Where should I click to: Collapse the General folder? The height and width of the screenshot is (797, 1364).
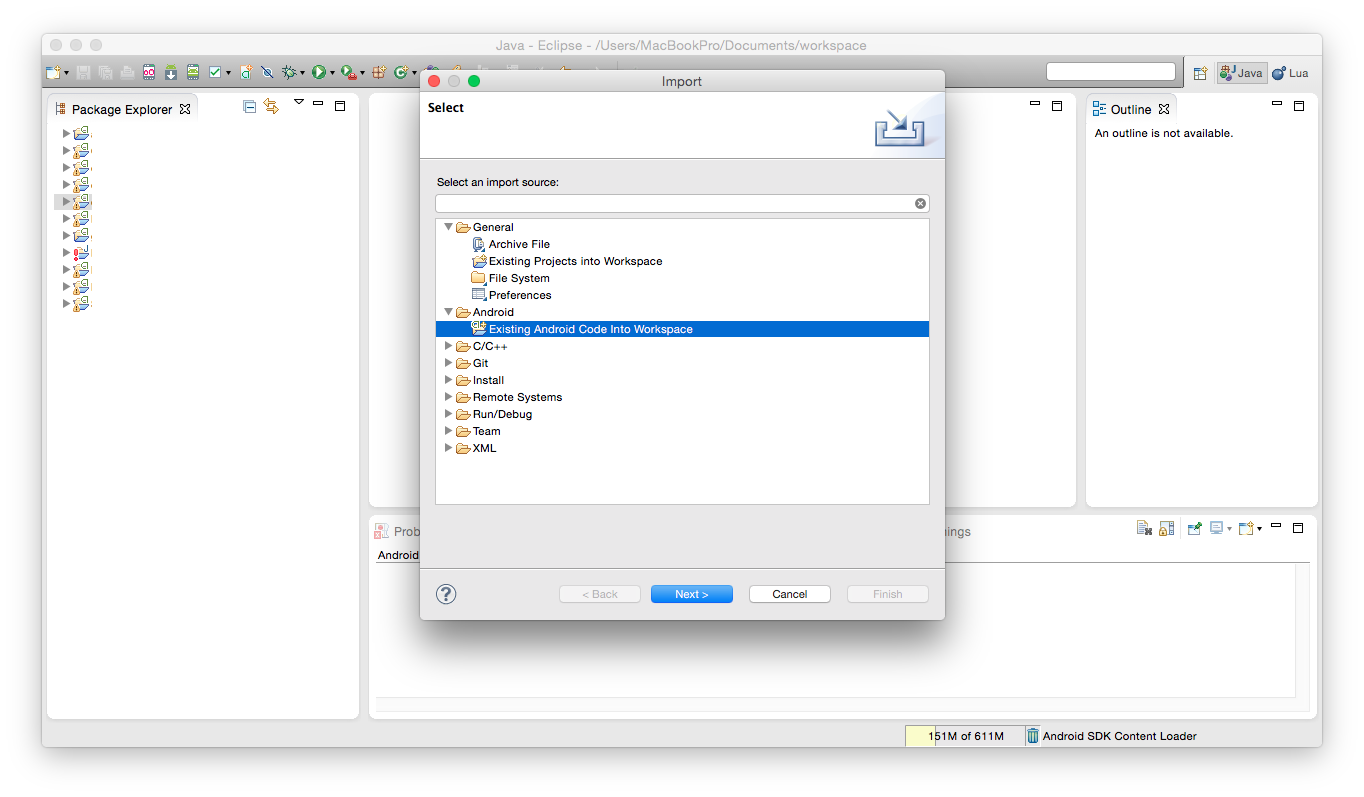click(448, 227)
